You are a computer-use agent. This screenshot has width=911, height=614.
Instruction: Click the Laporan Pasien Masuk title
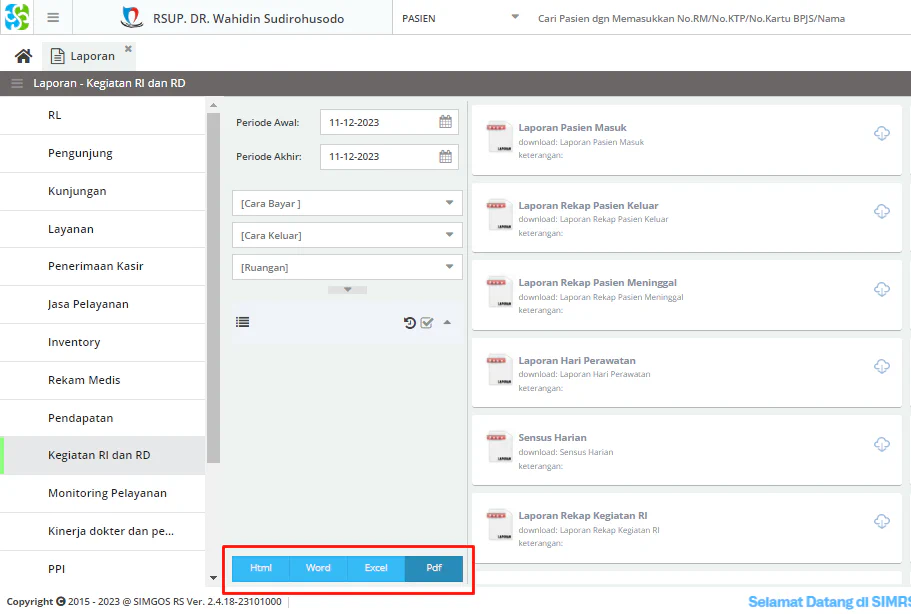(572, 128)
